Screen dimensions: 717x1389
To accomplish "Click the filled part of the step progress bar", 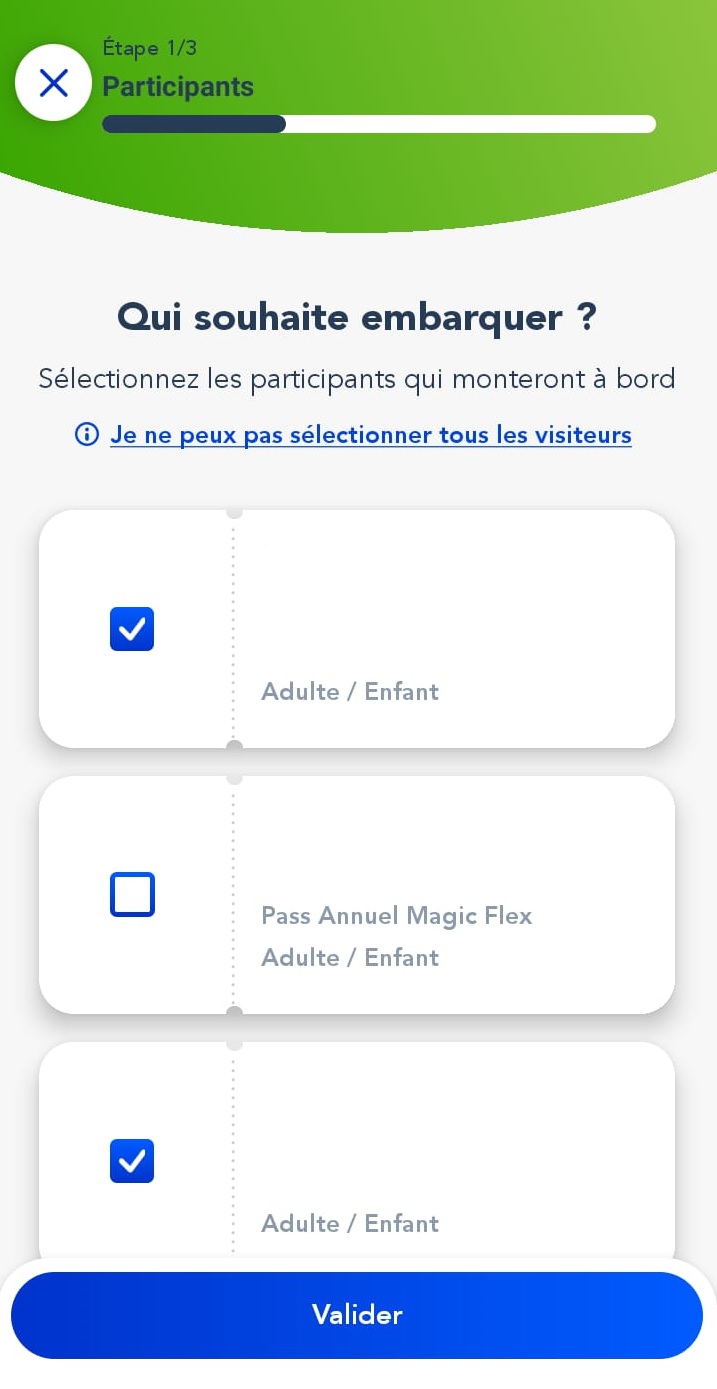I will tap(194, 124).
